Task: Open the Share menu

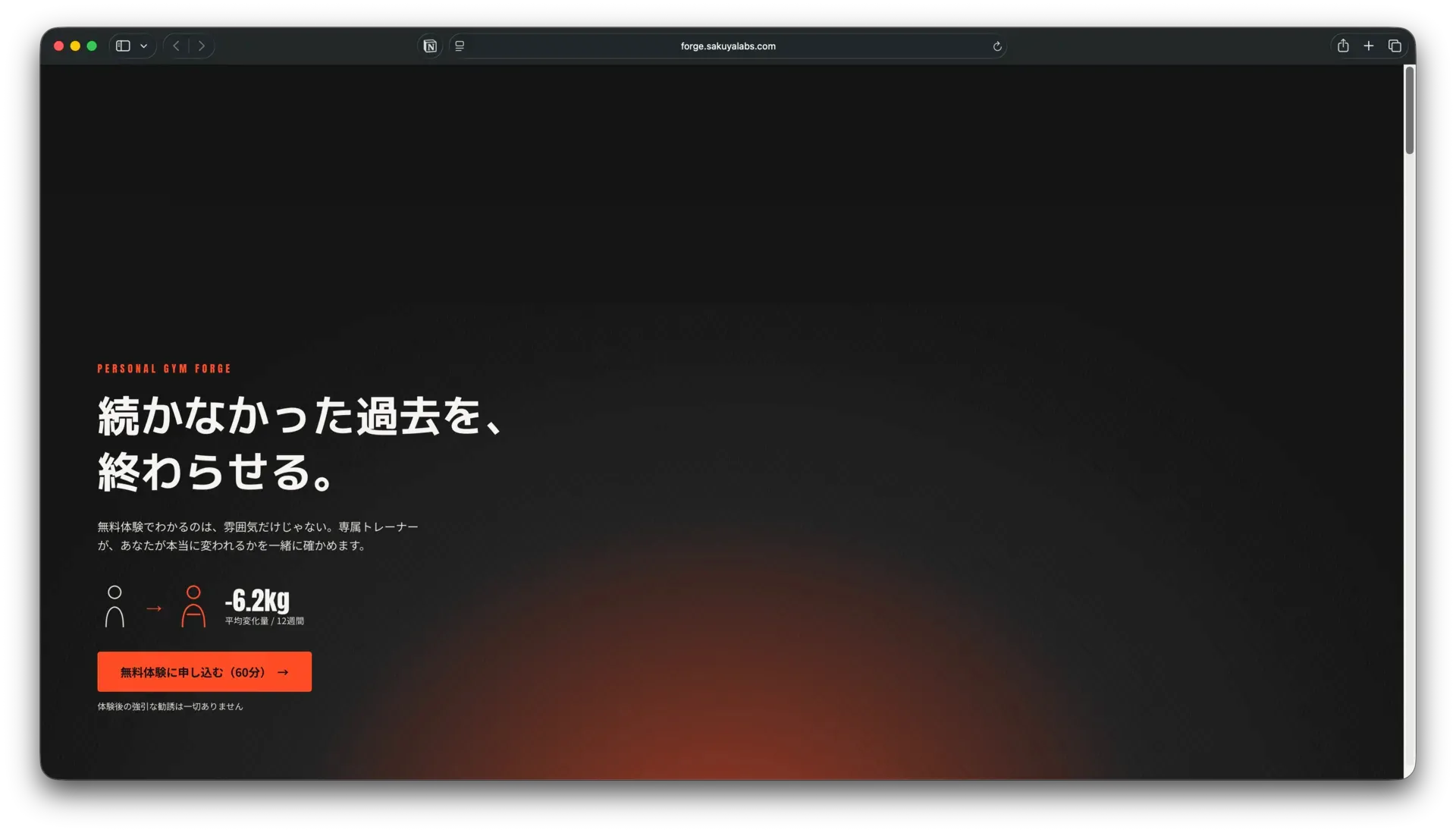Action: point(1343,46)
